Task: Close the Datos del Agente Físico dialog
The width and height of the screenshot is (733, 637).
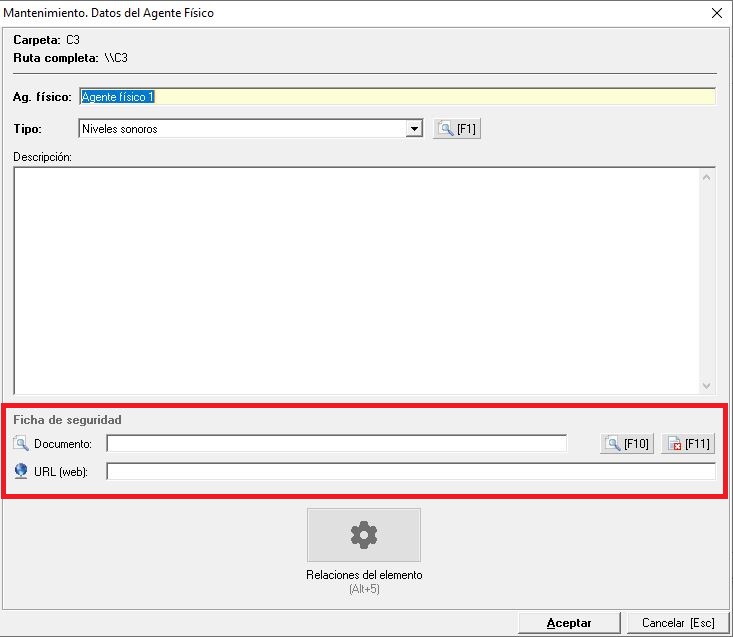Action: pyautogui.click(x=717, y=13)
